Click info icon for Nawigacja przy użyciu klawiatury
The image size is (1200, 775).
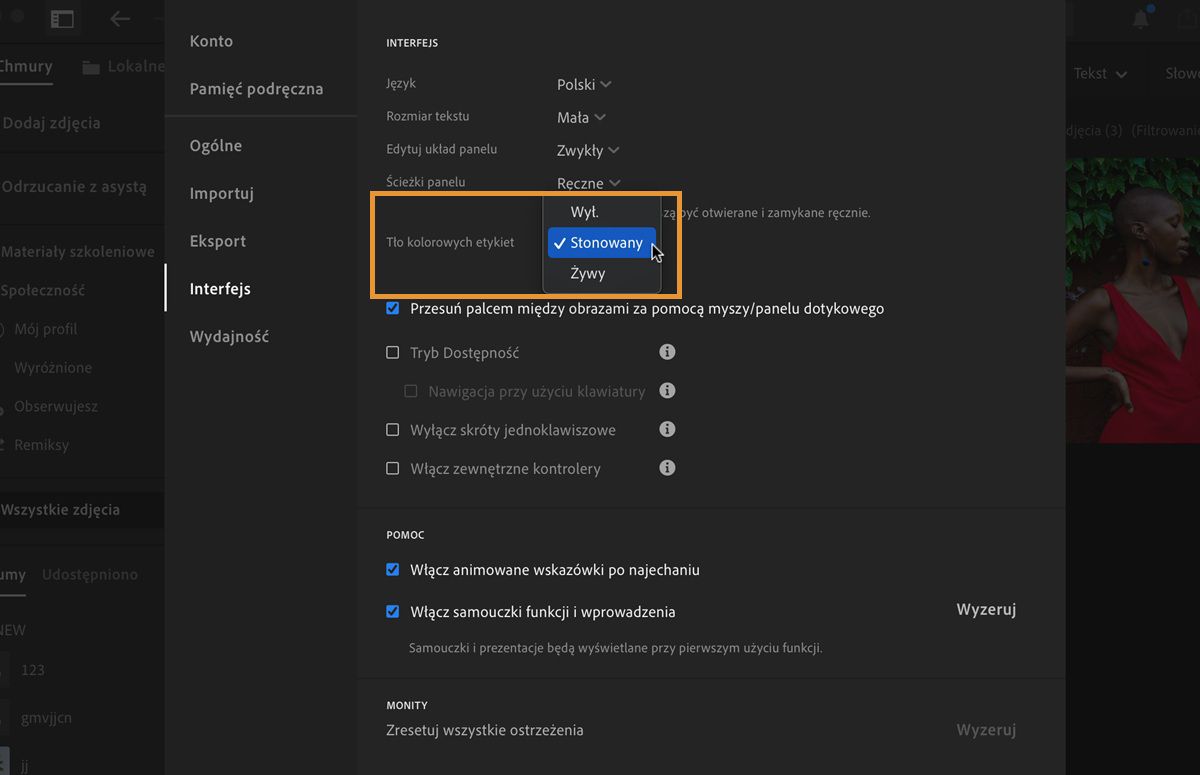click(x=668, y=391)
